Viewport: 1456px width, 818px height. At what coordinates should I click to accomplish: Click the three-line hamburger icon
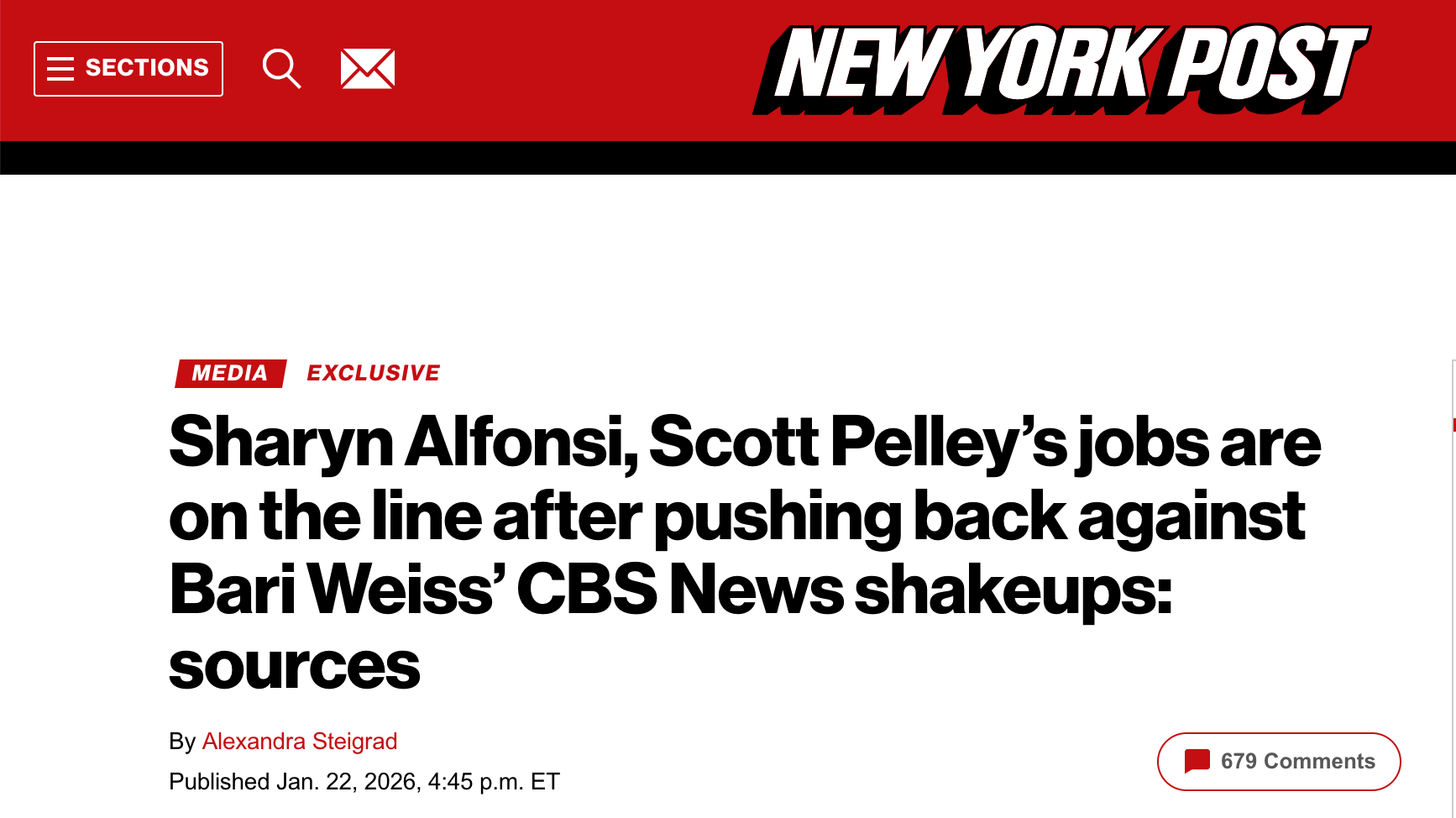coord(61,67)
